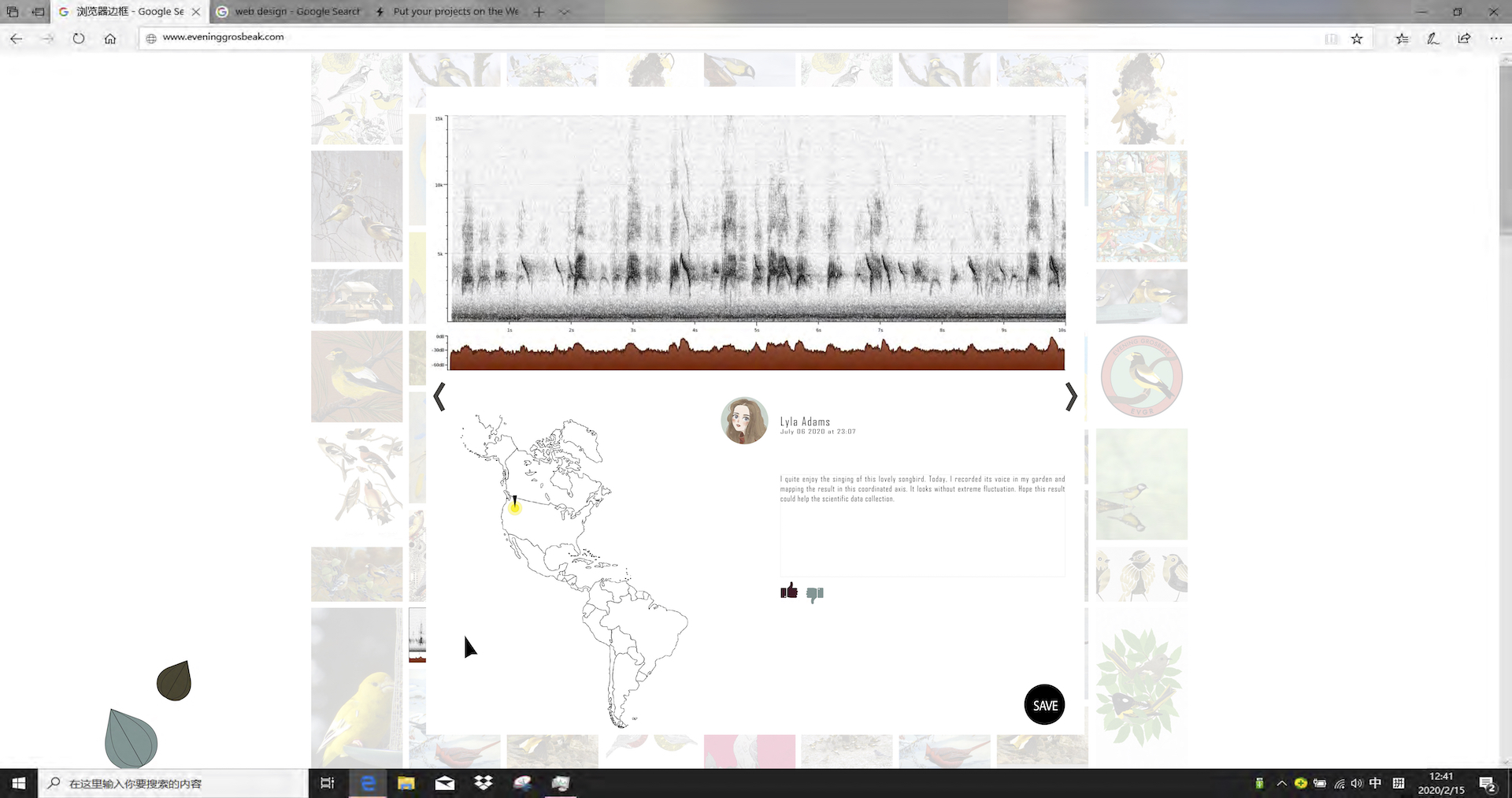This screenshot has width=1512, height=798.
Task: Click the thumbs up like icon
Action: [788, 591]
